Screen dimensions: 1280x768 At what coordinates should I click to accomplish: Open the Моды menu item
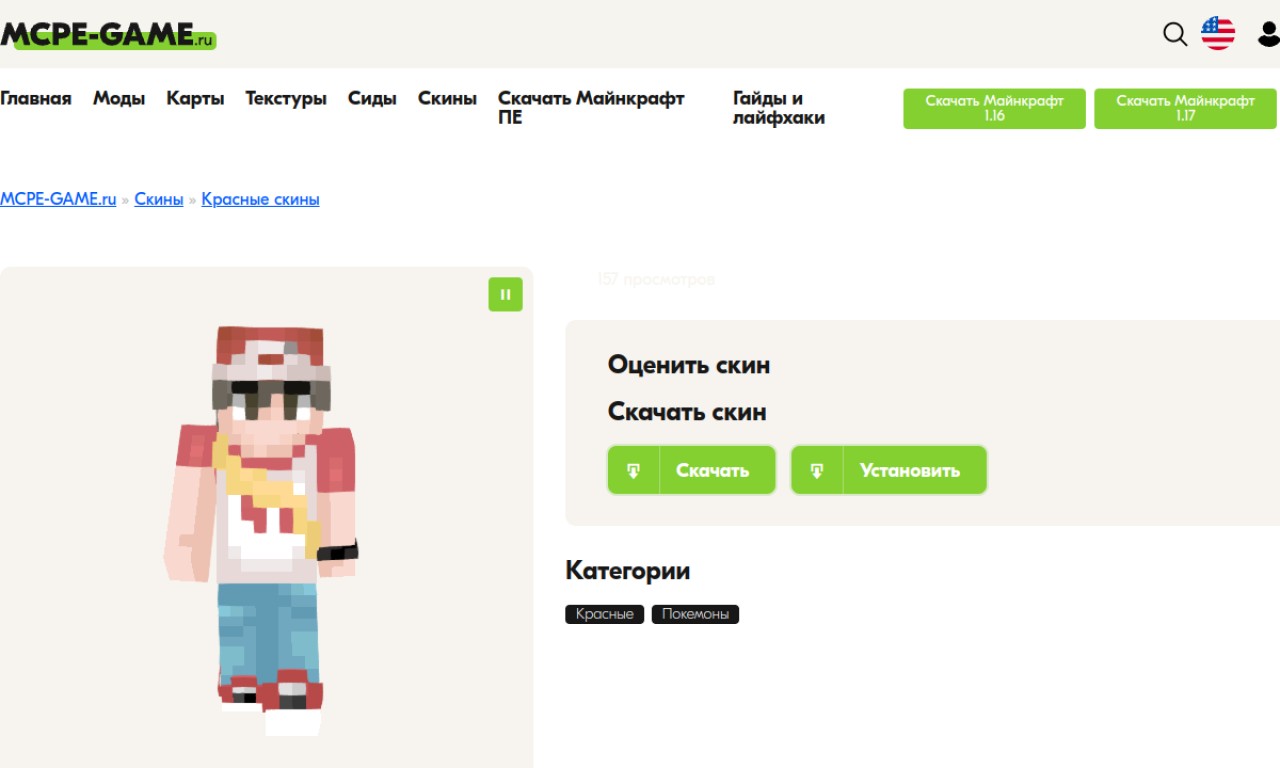point(119,98)
